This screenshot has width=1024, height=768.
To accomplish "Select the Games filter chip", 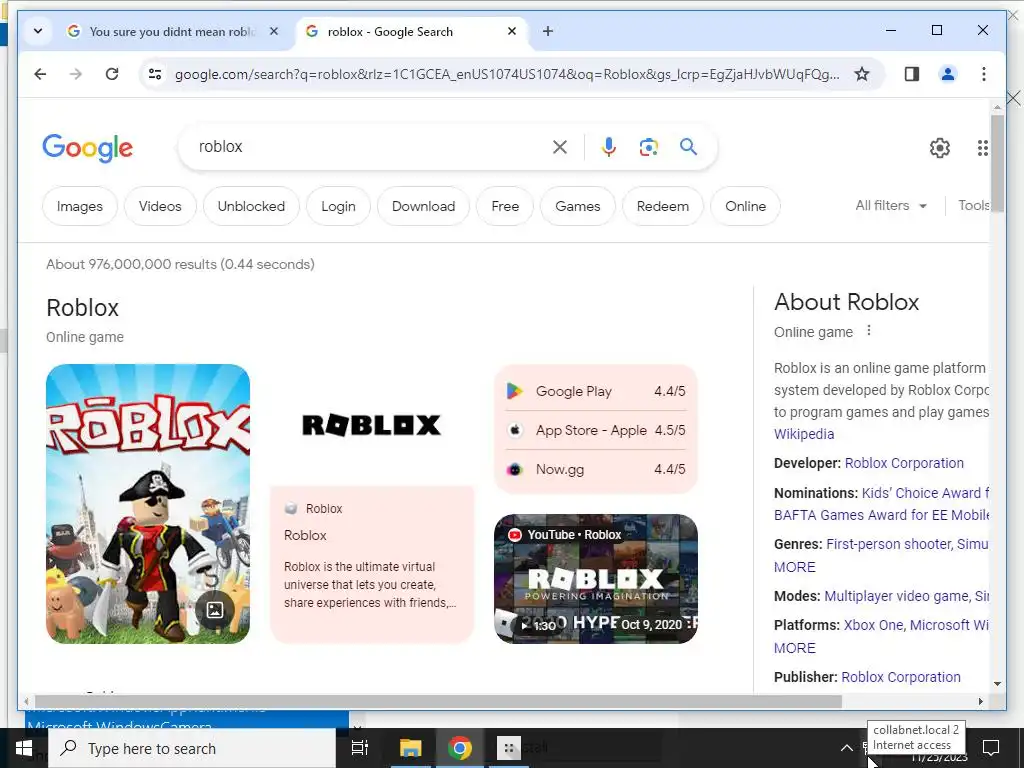I will tap(577, 206).
